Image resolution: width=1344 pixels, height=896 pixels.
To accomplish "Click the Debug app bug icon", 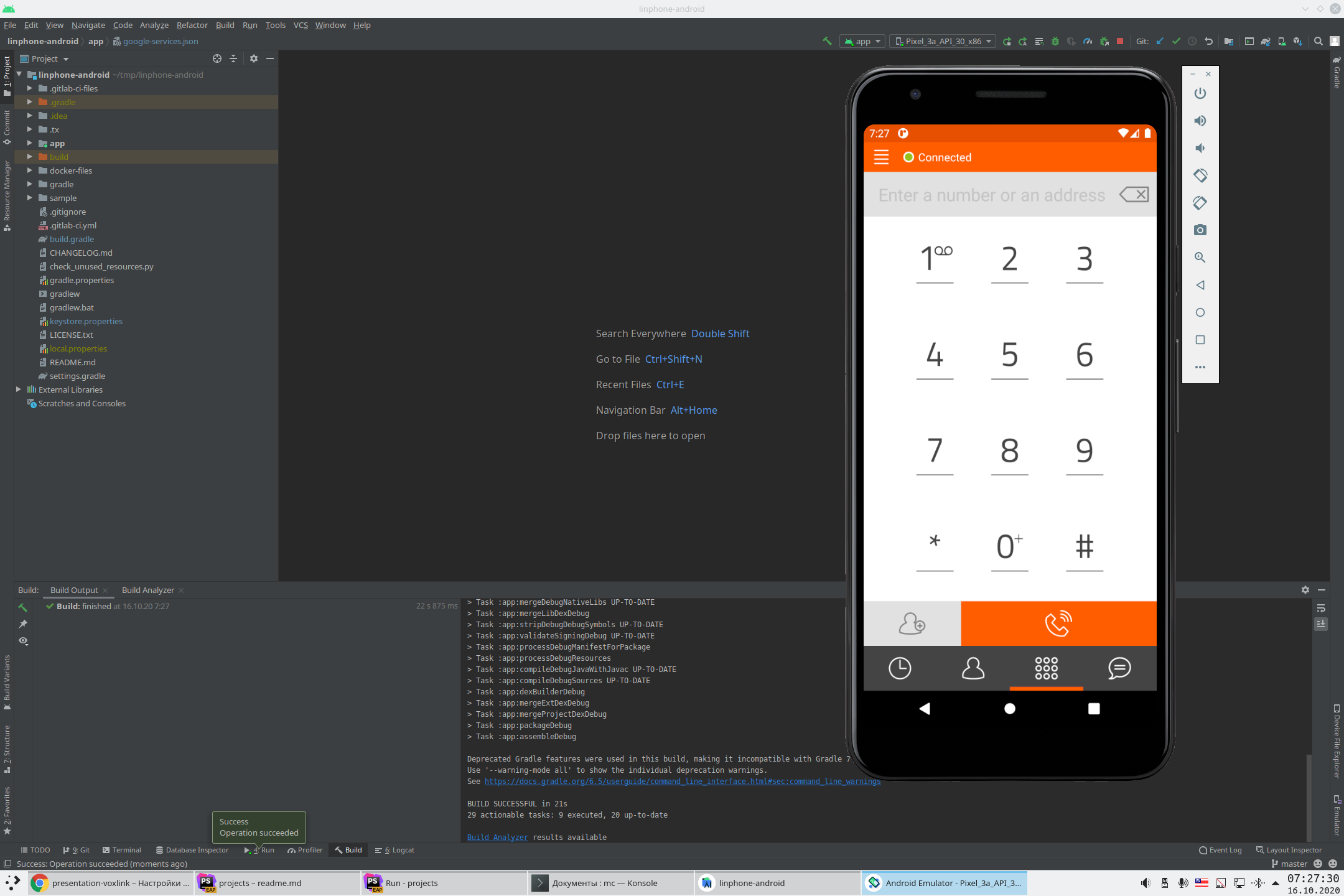I will click(x=1055, y=41).
